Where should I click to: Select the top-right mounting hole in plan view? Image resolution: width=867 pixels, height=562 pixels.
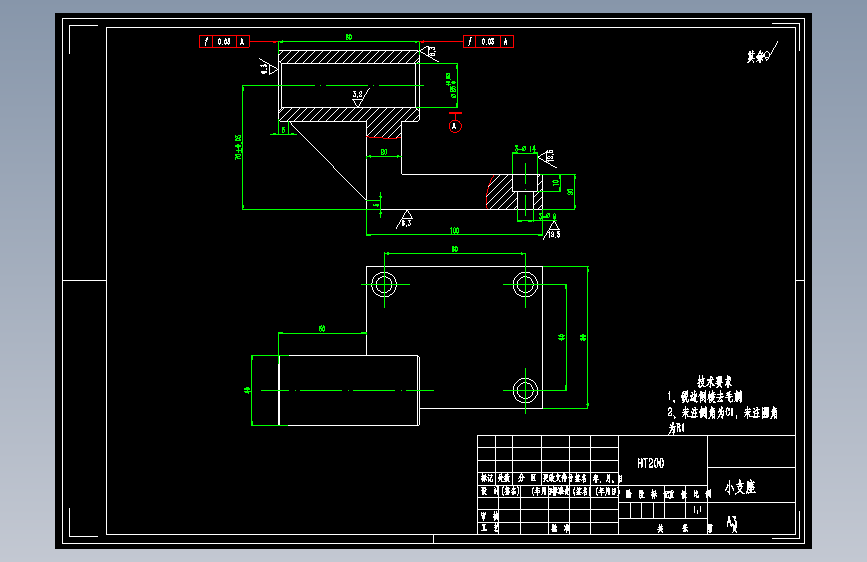coord(525,285)
